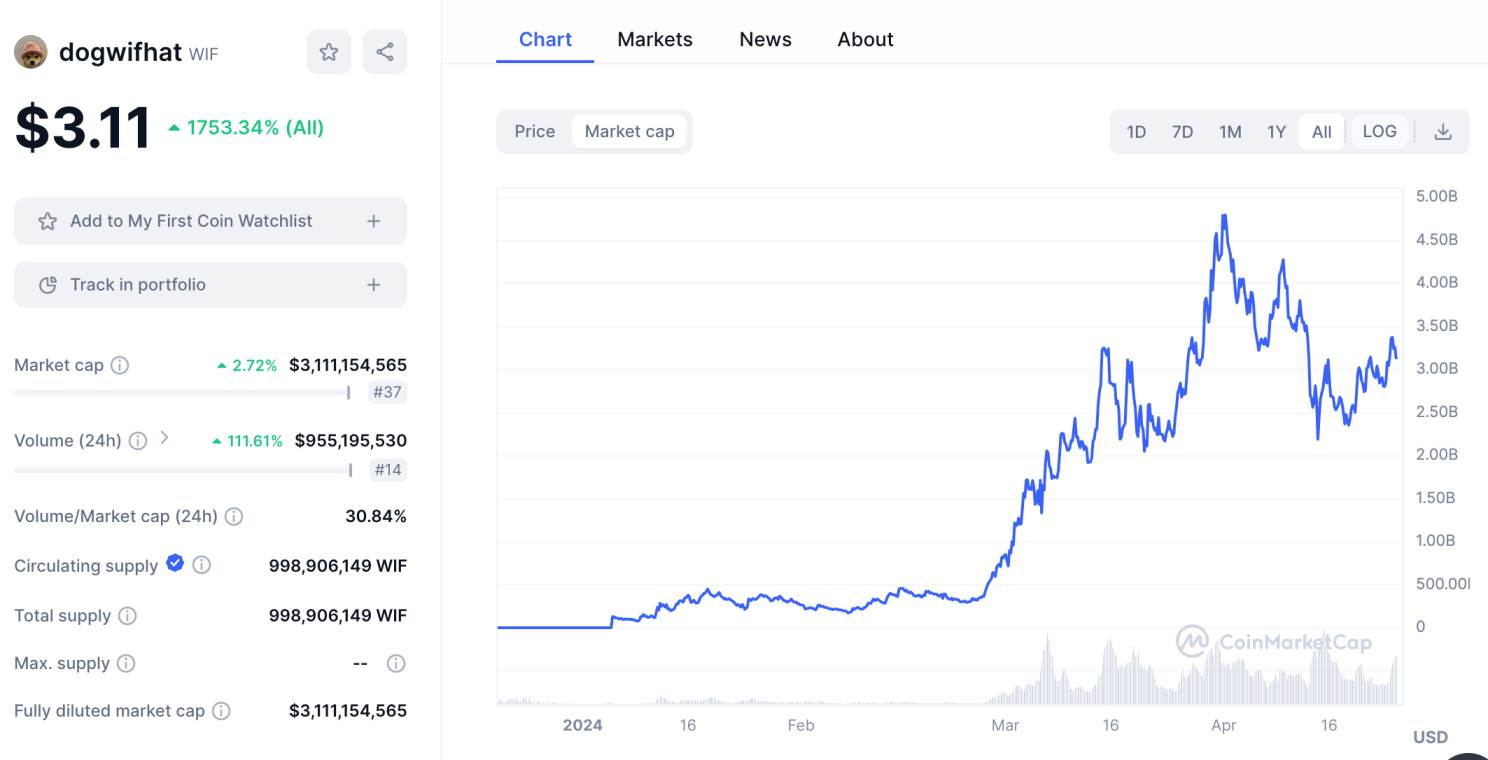1488x760 pixels.
Task: Click the verified badge beside Circulating supply
Action: (x=175, y=563)
